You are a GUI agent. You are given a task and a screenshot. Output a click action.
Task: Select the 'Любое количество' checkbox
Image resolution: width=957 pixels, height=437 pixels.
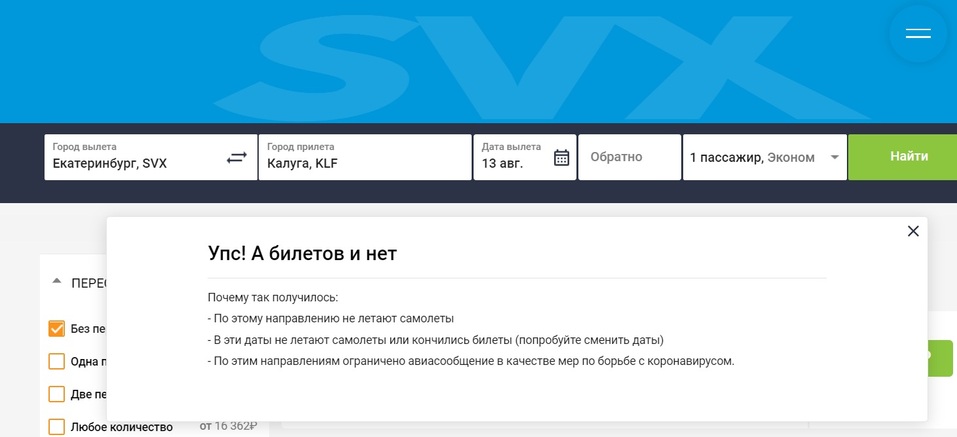pos(57,426)
